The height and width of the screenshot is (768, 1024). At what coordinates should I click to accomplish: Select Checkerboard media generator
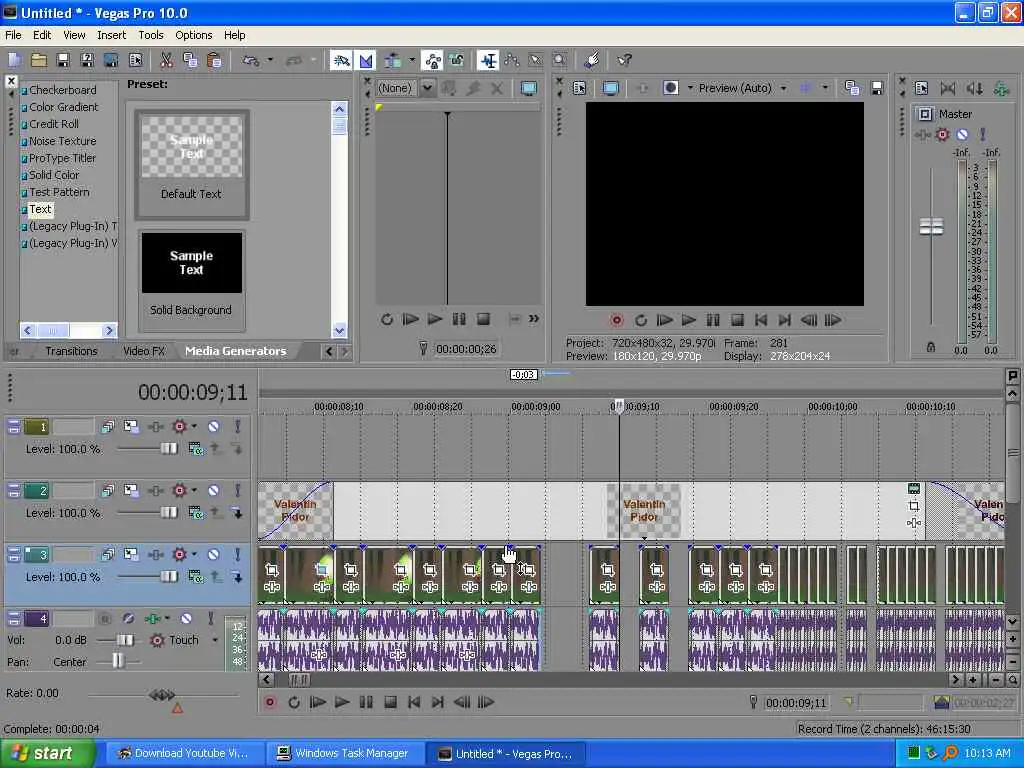62,90
